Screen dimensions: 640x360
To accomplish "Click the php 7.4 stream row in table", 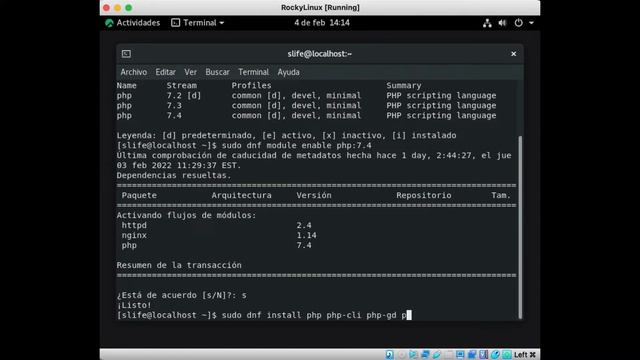I will click(307, 116).
